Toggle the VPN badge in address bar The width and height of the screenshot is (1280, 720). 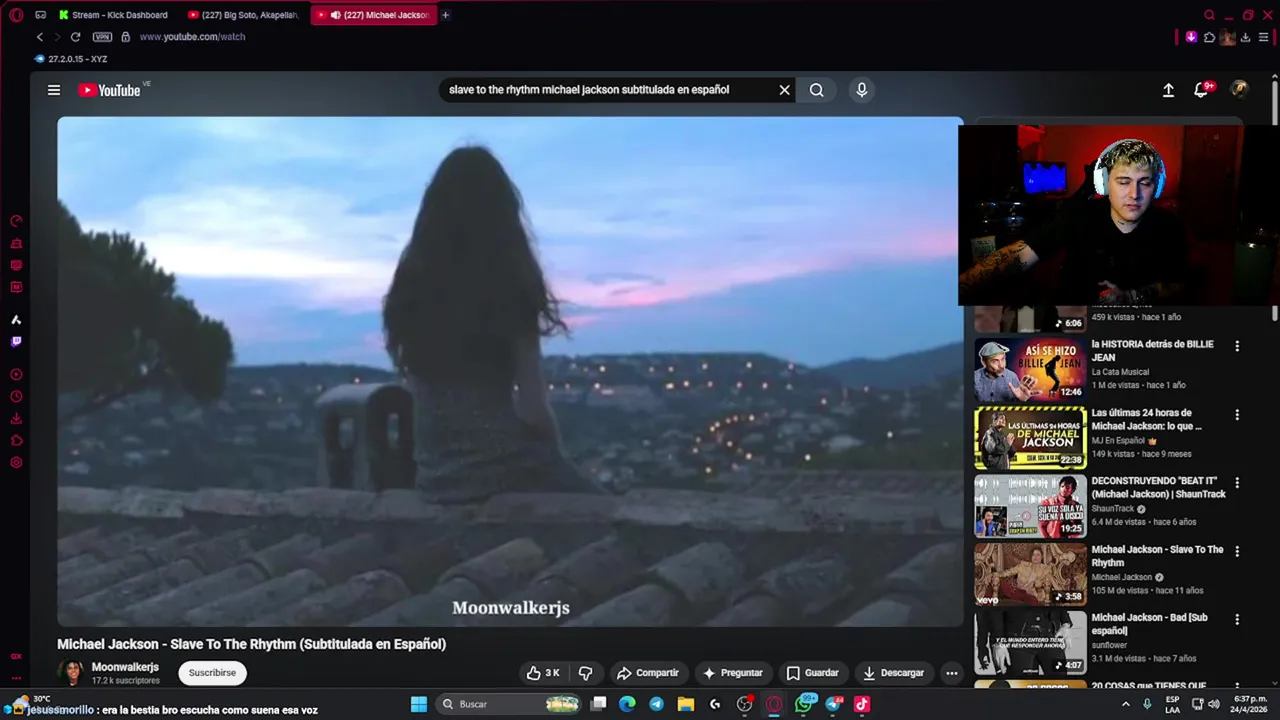(x=102, y=37)
